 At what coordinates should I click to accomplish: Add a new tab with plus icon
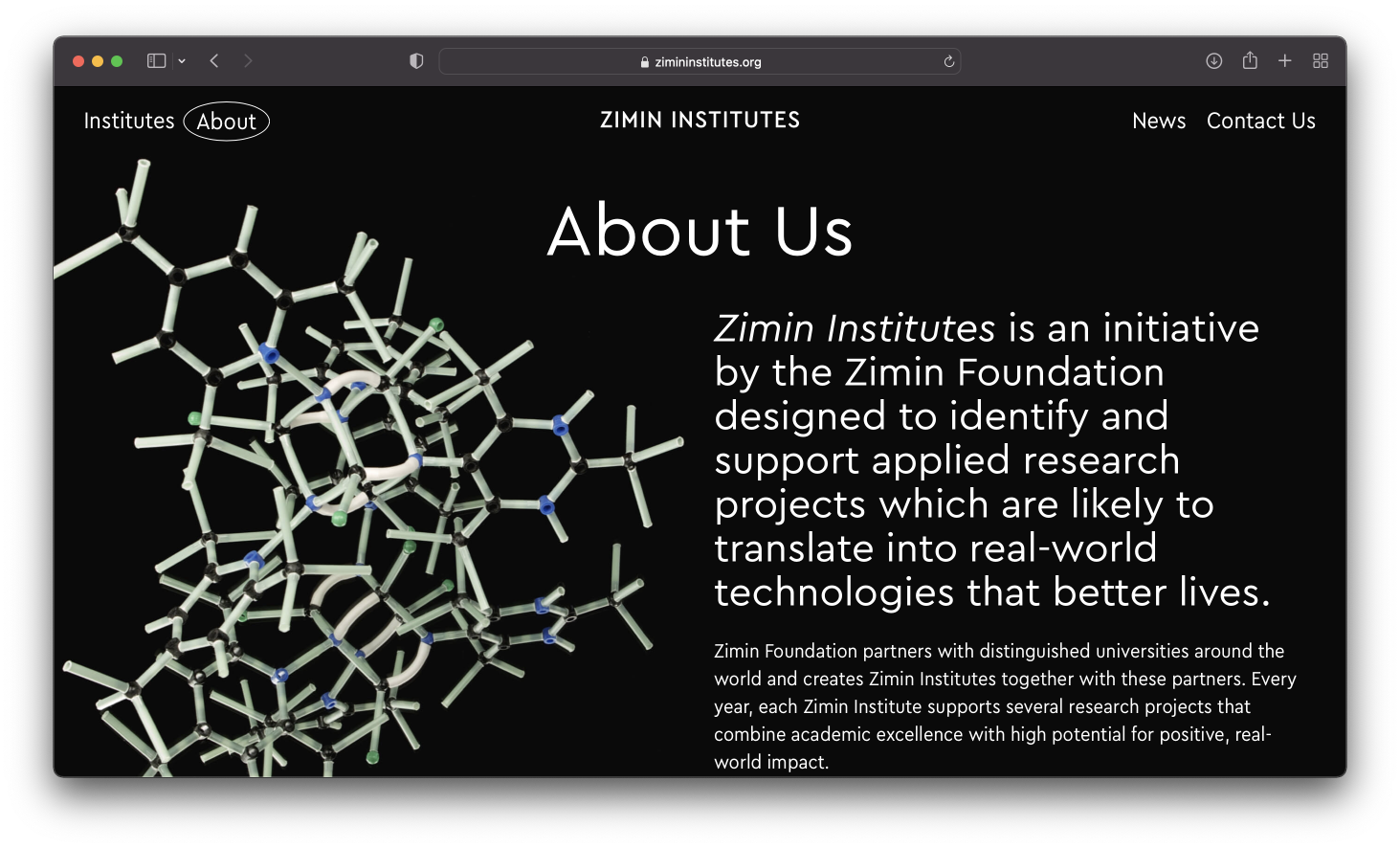(x=1285, y=61)
